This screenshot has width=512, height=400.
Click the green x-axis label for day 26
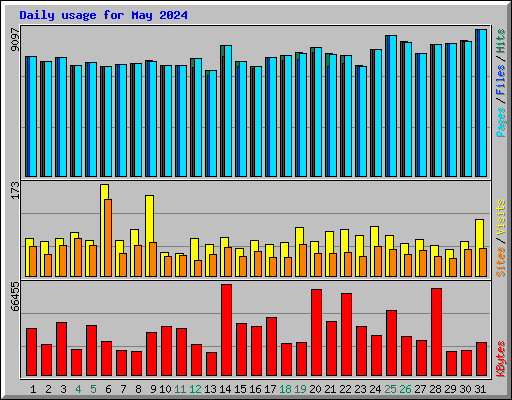pos(405,389)
